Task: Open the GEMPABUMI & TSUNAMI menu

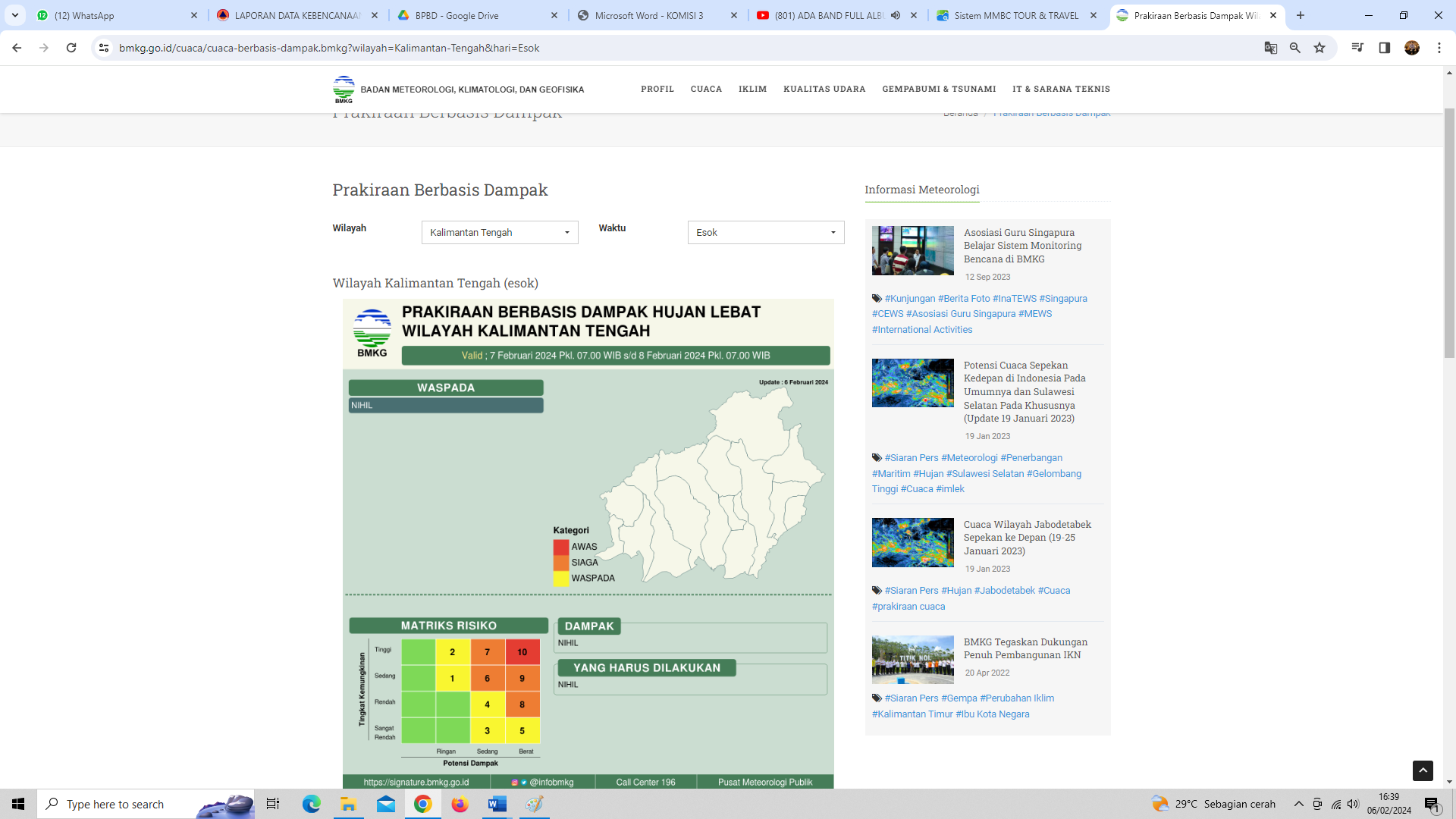Action: pos(939,89)
